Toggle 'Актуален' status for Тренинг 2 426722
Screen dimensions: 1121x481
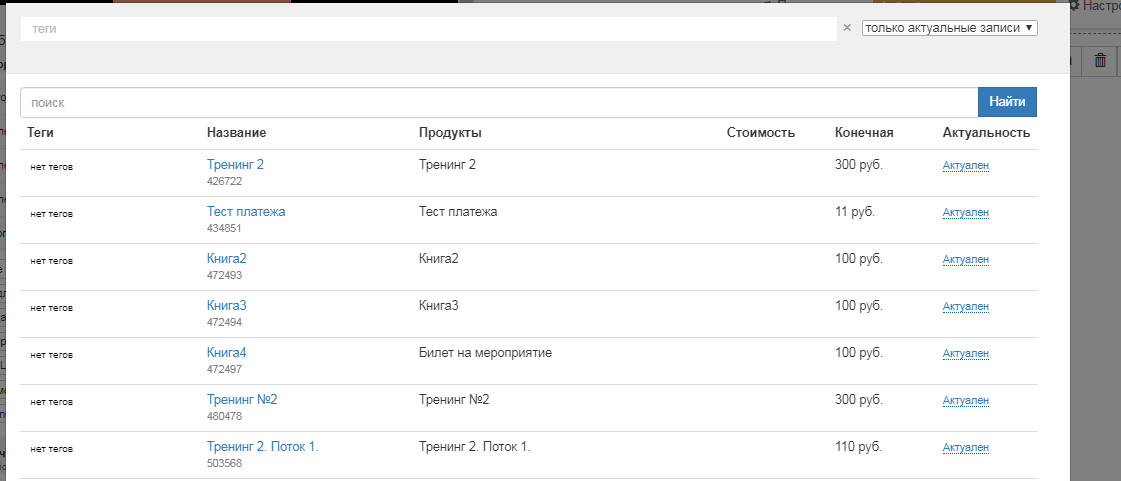coord(965,166)
